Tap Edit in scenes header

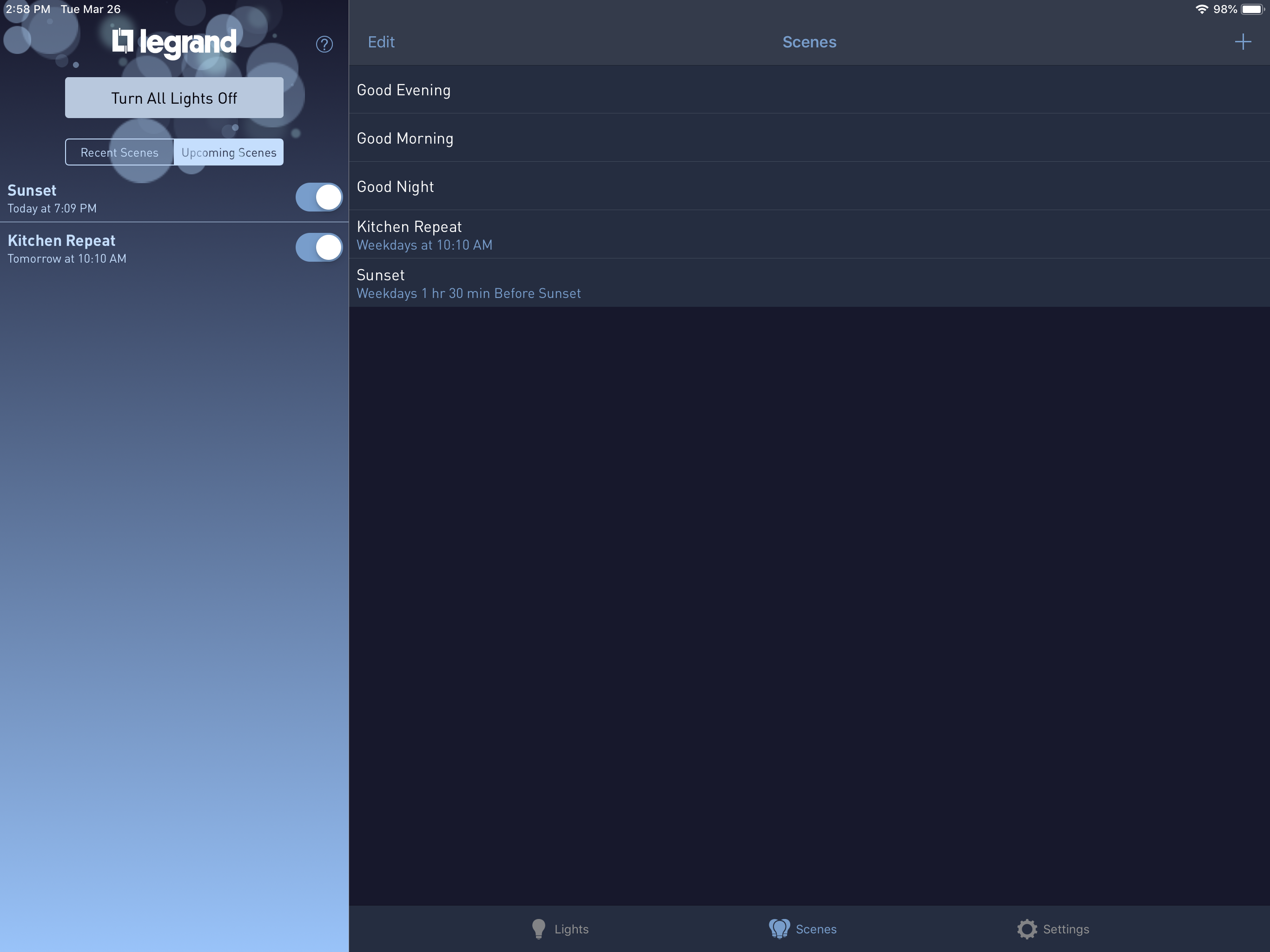tap(381, 42)
